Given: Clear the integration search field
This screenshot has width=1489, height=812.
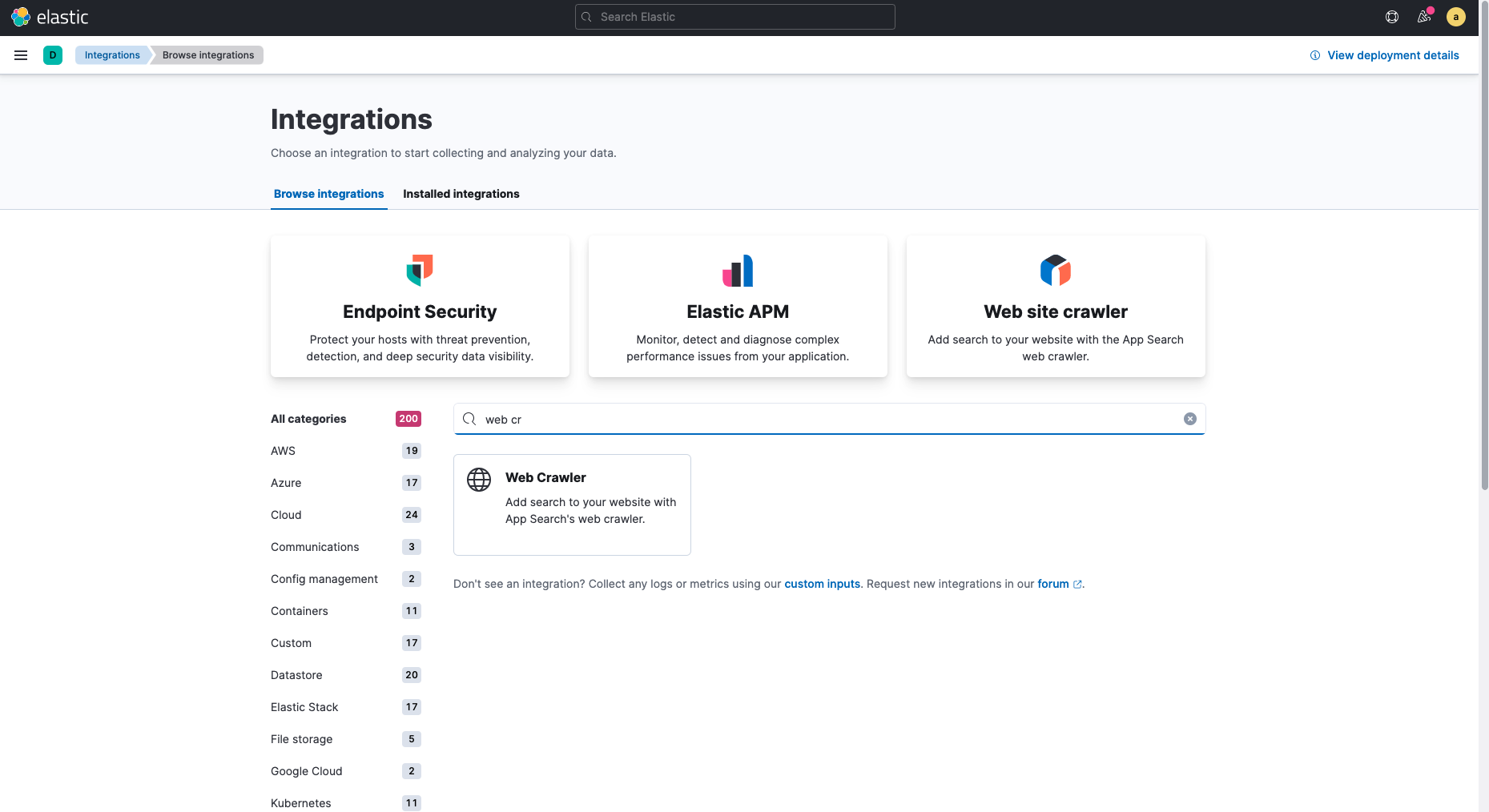Looking at the screenshot, I should (x=1189, y=418).
